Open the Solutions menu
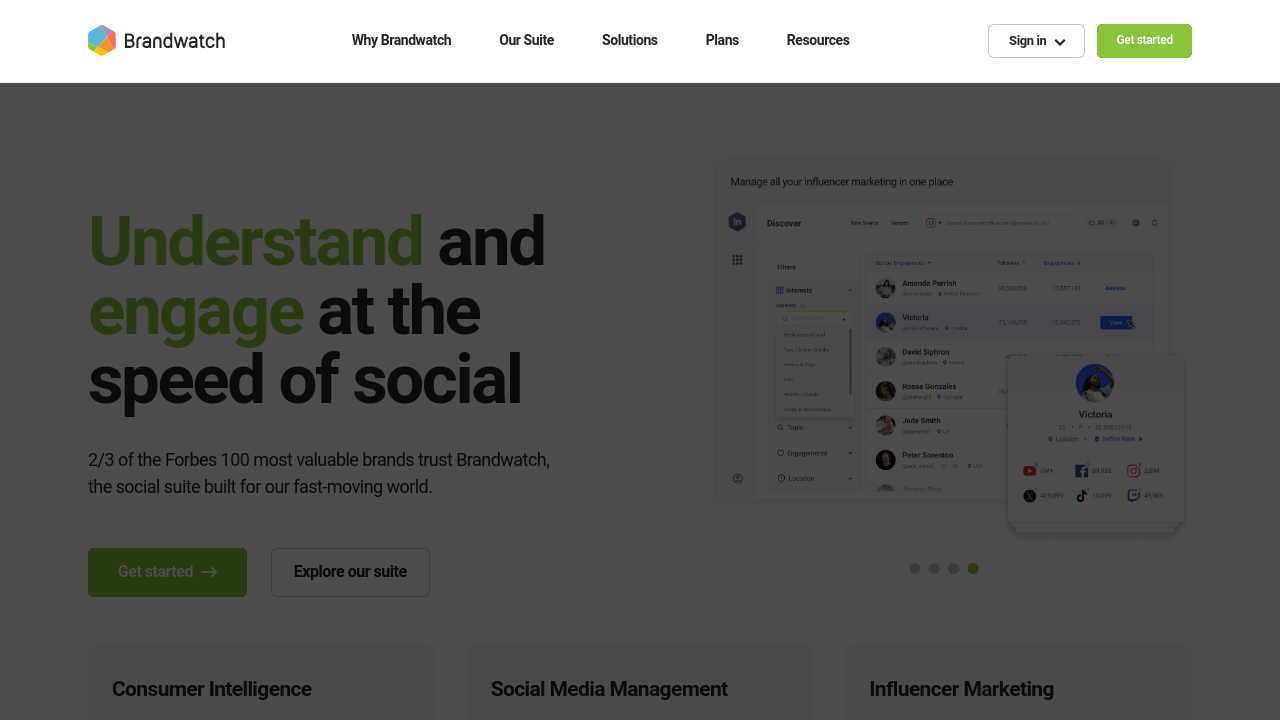 pyautogui.click(x=629, y=40)
